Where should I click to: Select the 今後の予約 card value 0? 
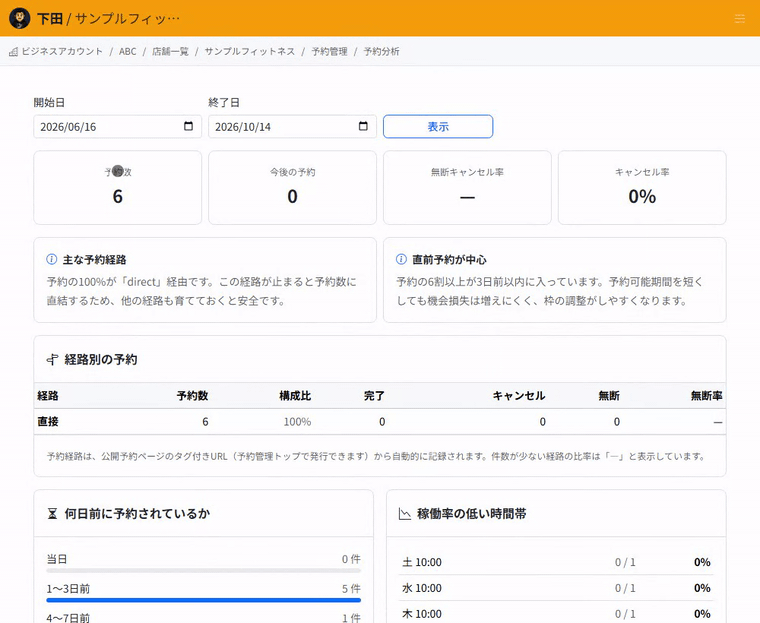[x=292, y=196]
